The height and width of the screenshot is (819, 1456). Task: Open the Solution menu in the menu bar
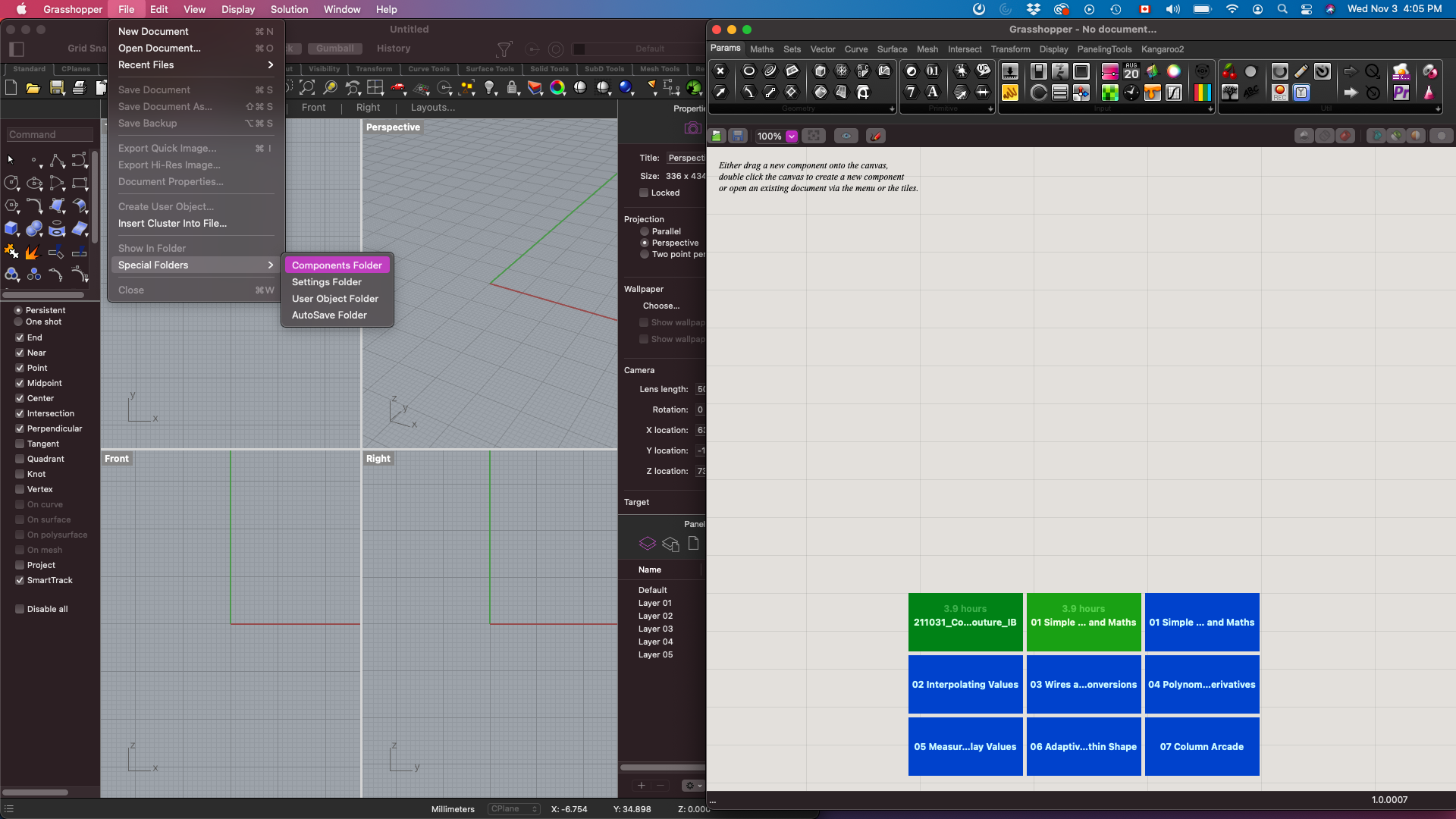pyautogui.click(x=289, y=9)
